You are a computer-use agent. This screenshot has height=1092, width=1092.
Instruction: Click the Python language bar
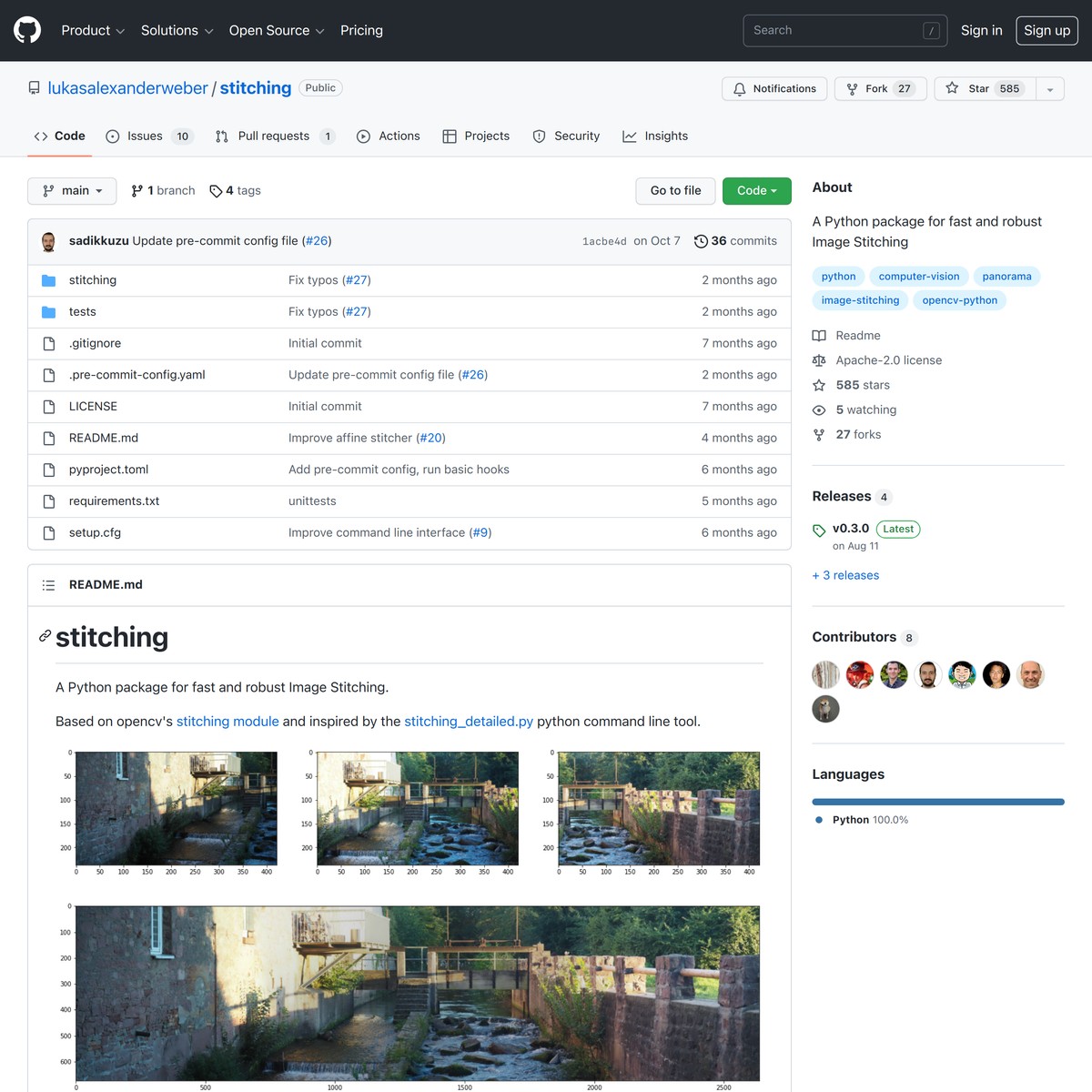click(937, 802)
